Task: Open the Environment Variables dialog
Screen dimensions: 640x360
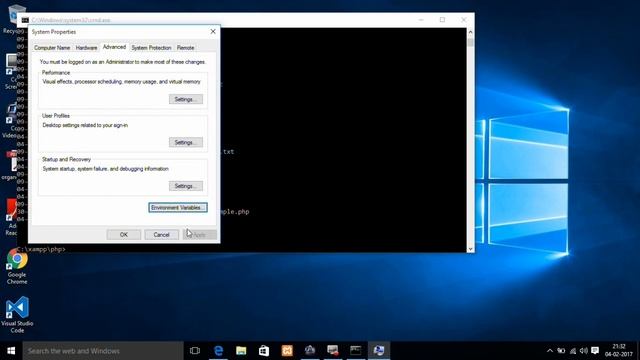Action: click(178, 207)
